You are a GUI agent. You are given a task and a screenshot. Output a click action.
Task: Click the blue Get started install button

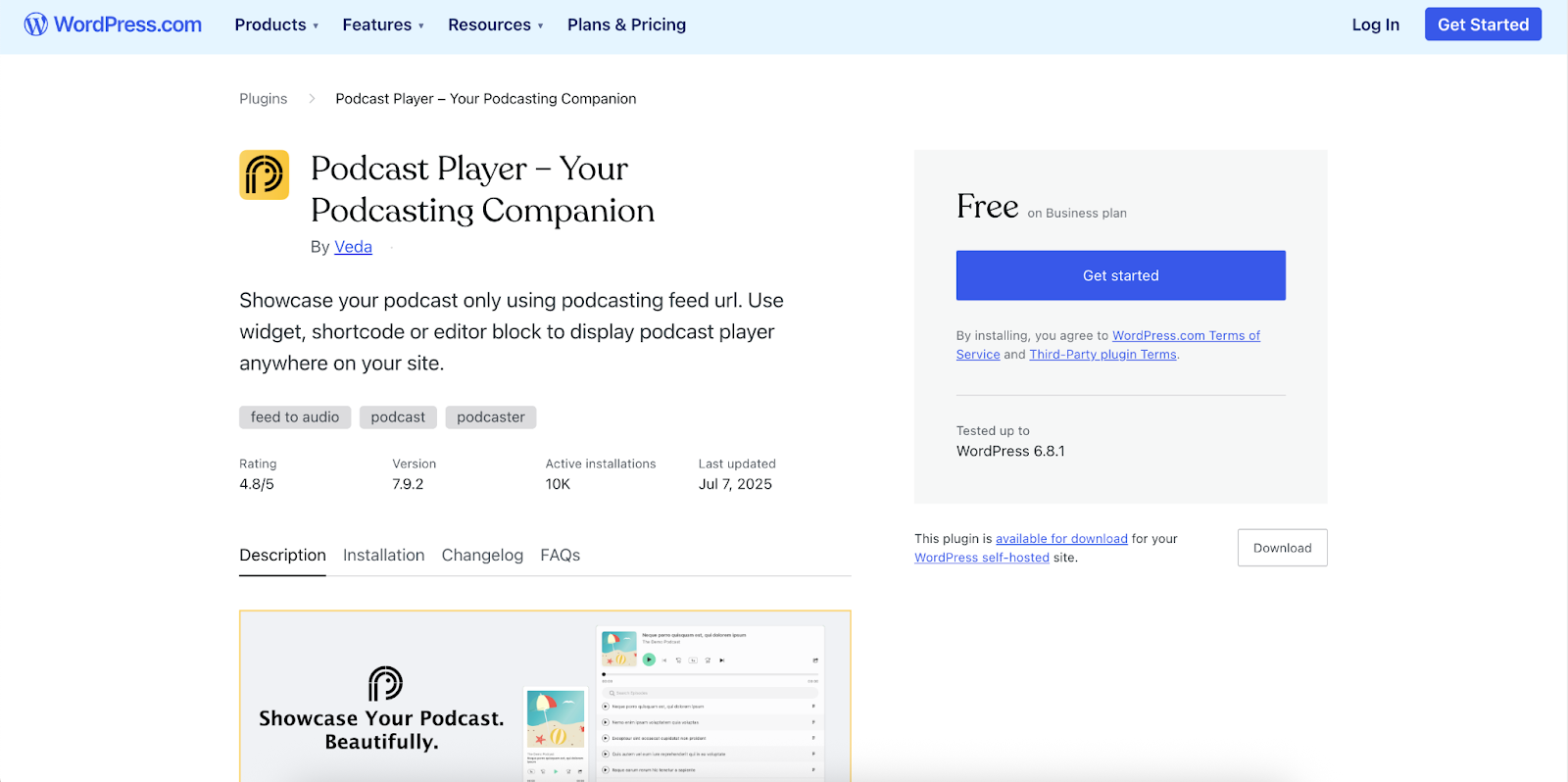tap(1120, 275)
